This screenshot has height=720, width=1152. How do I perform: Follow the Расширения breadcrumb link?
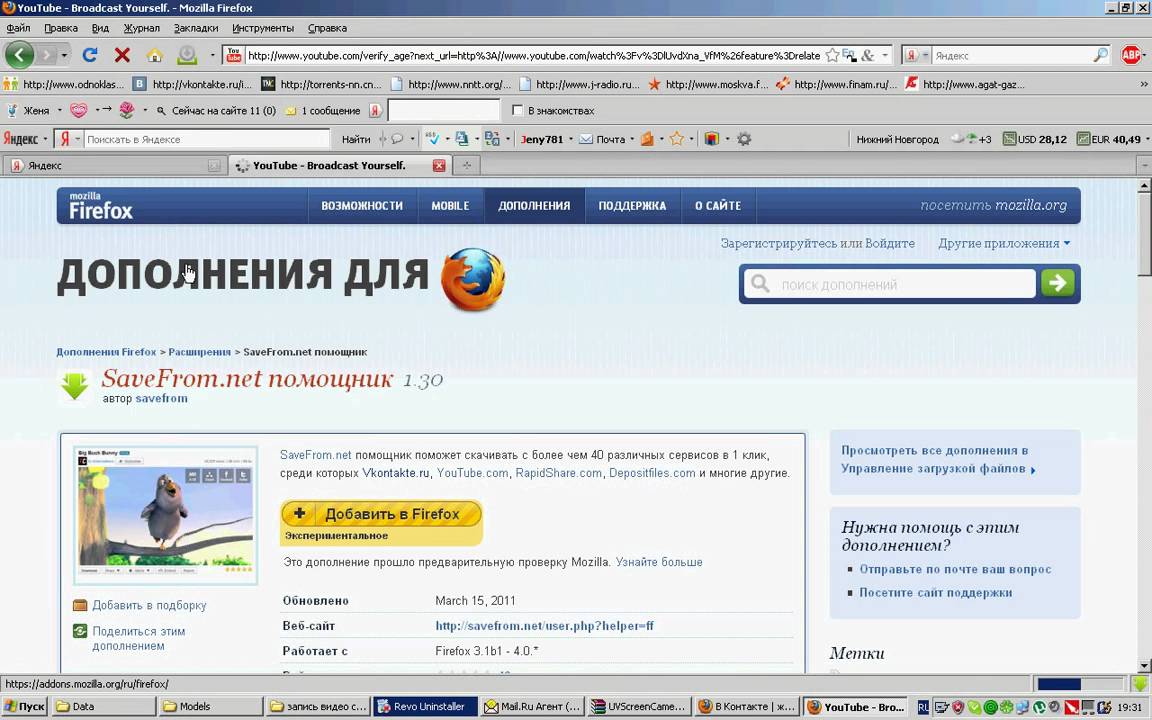[x=199, y=352]
